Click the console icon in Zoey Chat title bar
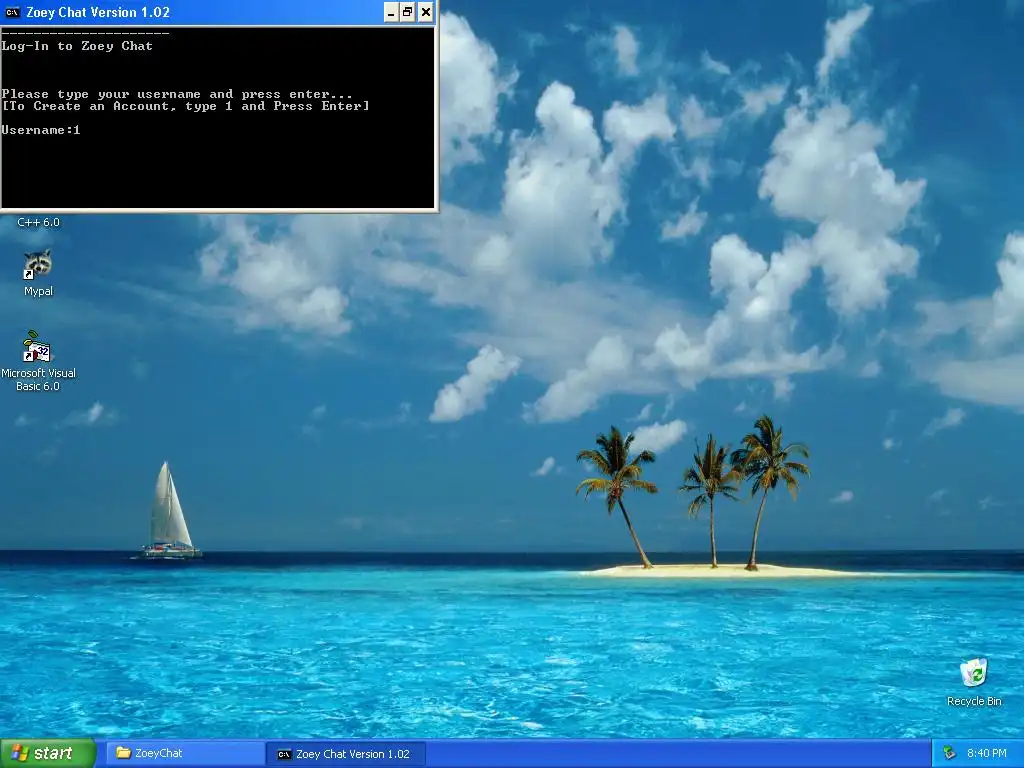Screen dimensions: 1024x768 tap(12, 12)
